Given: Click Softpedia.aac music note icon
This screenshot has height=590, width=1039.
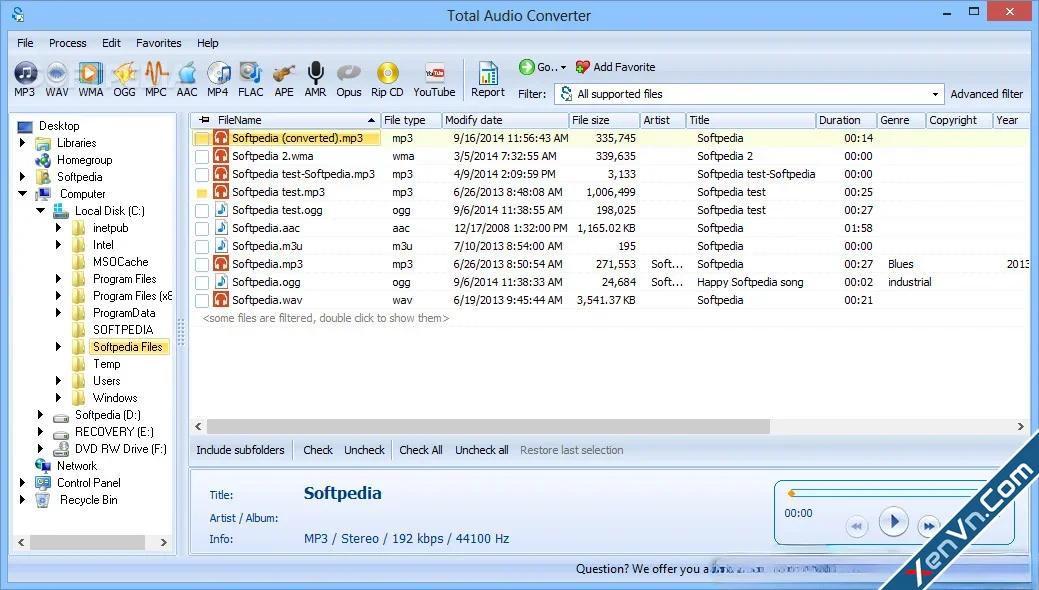Looking at the screenshot, I should tap(221, 227).
